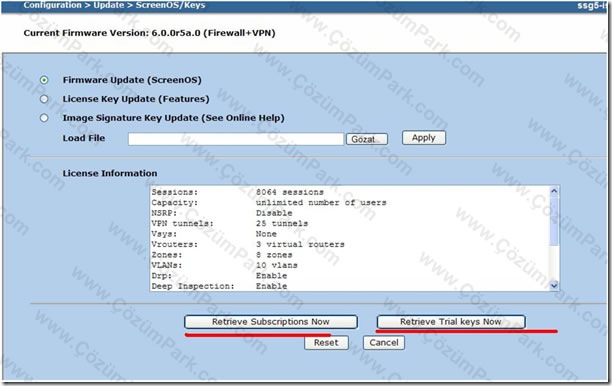Click Retrieve Subscriptions Now button
The image size is (612, 386).
coord(271,322)
